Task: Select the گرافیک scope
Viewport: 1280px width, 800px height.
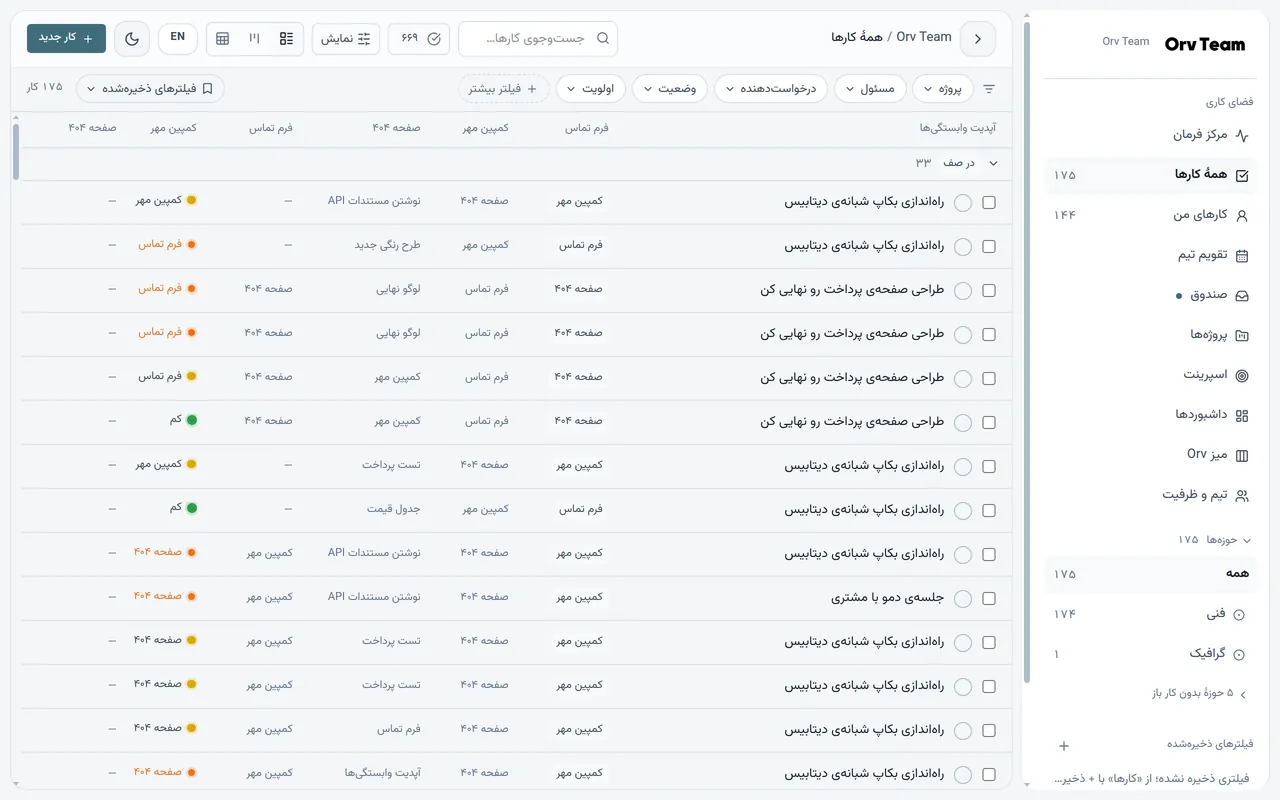Action: tap(1151, 654)
